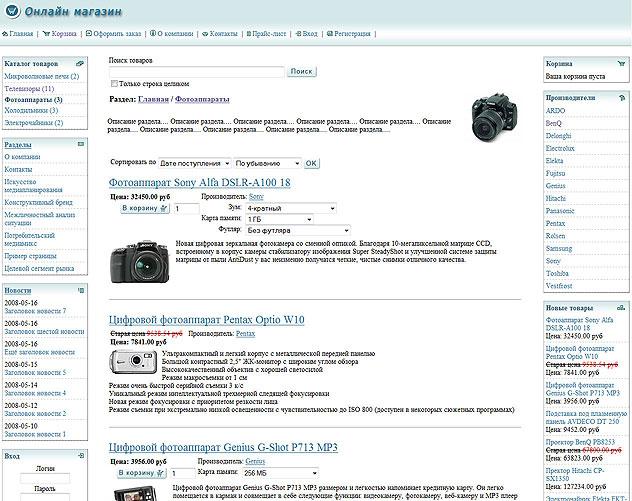Select ARDO in manufacturers list

[555, 110]
